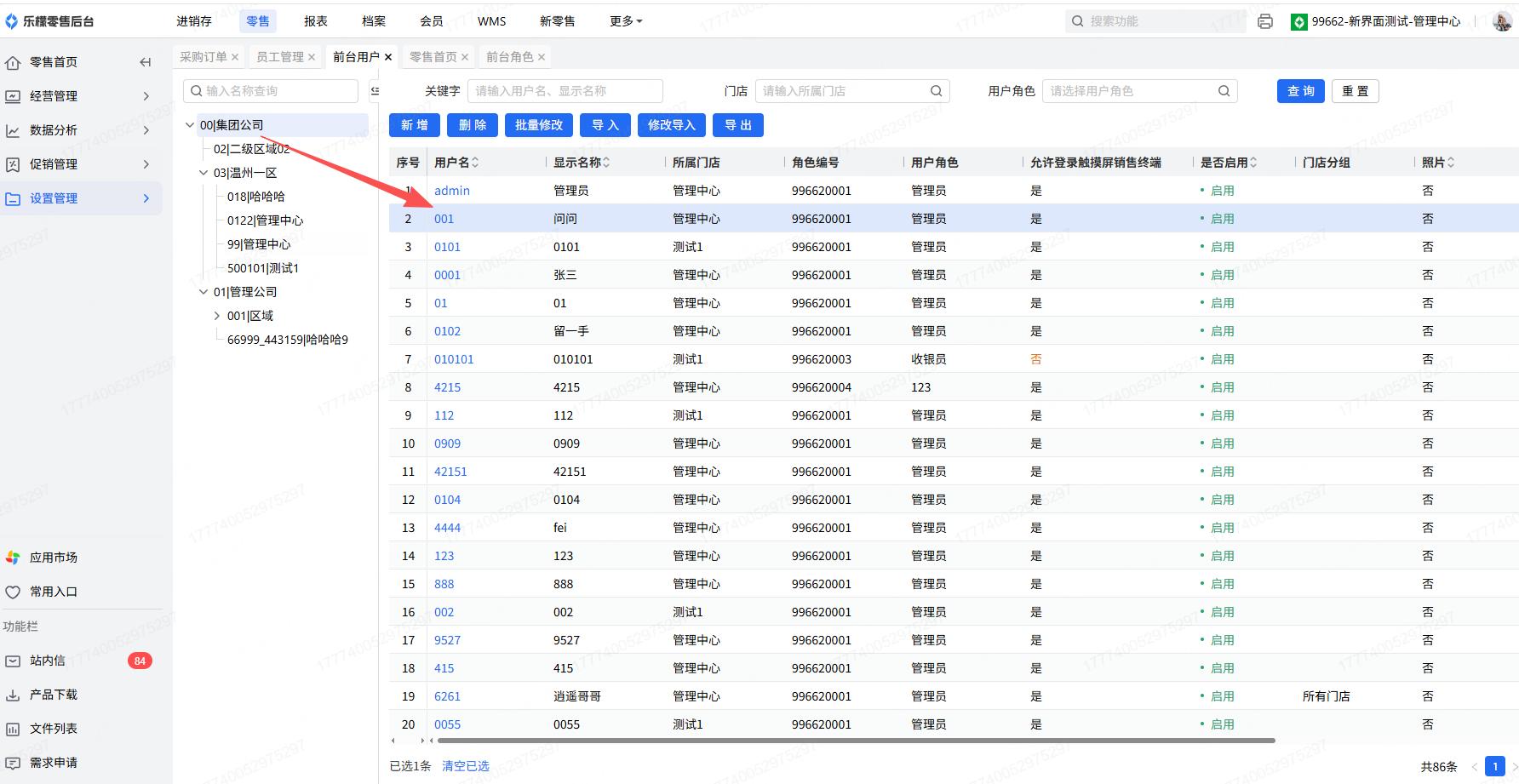Open 站内信 messages in sidebar
The height and width of the screenshot is (784, 1519).
coord(48,661)
